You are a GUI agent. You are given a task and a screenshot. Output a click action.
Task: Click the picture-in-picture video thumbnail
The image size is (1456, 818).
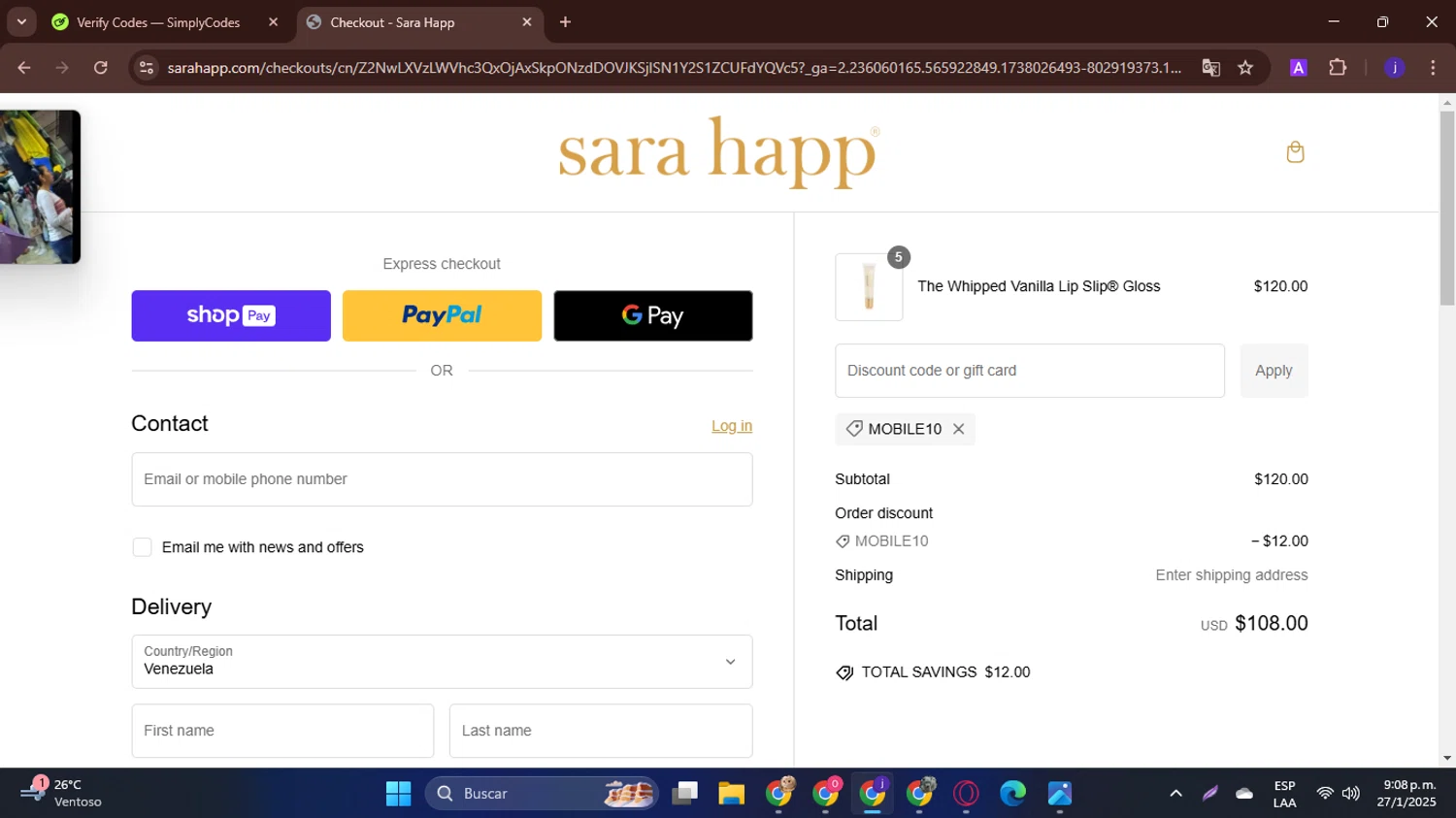point(40,186)
